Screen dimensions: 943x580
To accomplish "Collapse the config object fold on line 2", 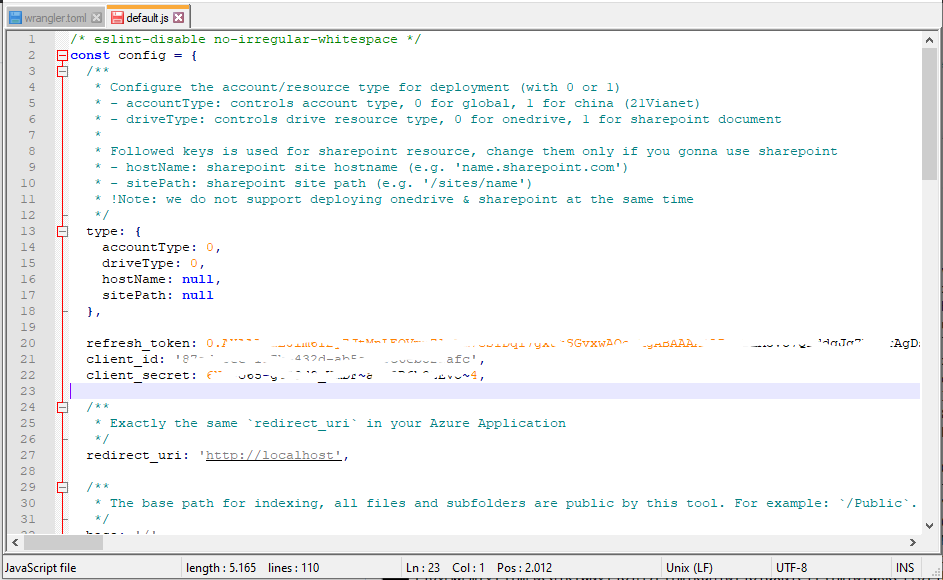I will [62, 55].
